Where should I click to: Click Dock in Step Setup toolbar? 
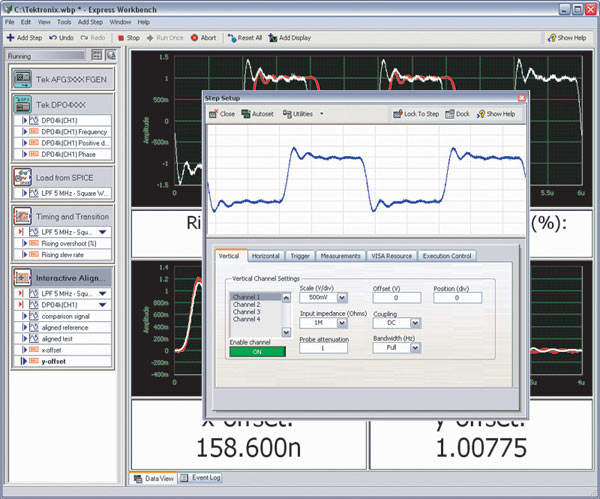coord(457,114)
